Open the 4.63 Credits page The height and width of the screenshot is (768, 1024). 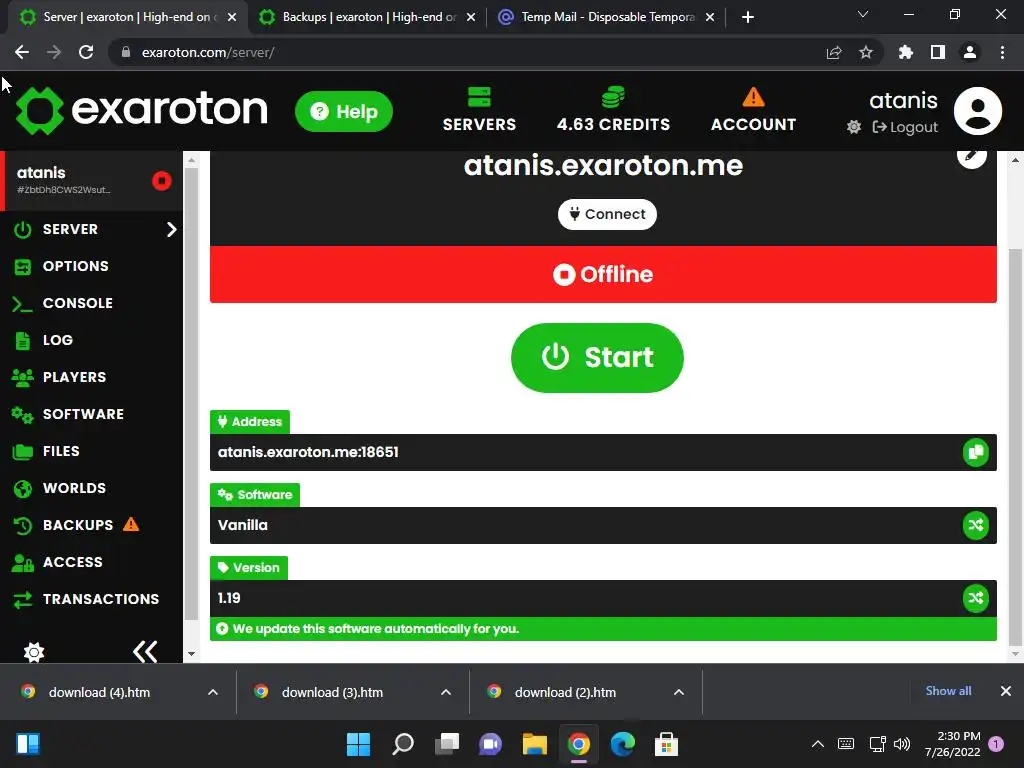tap(613, 110)
